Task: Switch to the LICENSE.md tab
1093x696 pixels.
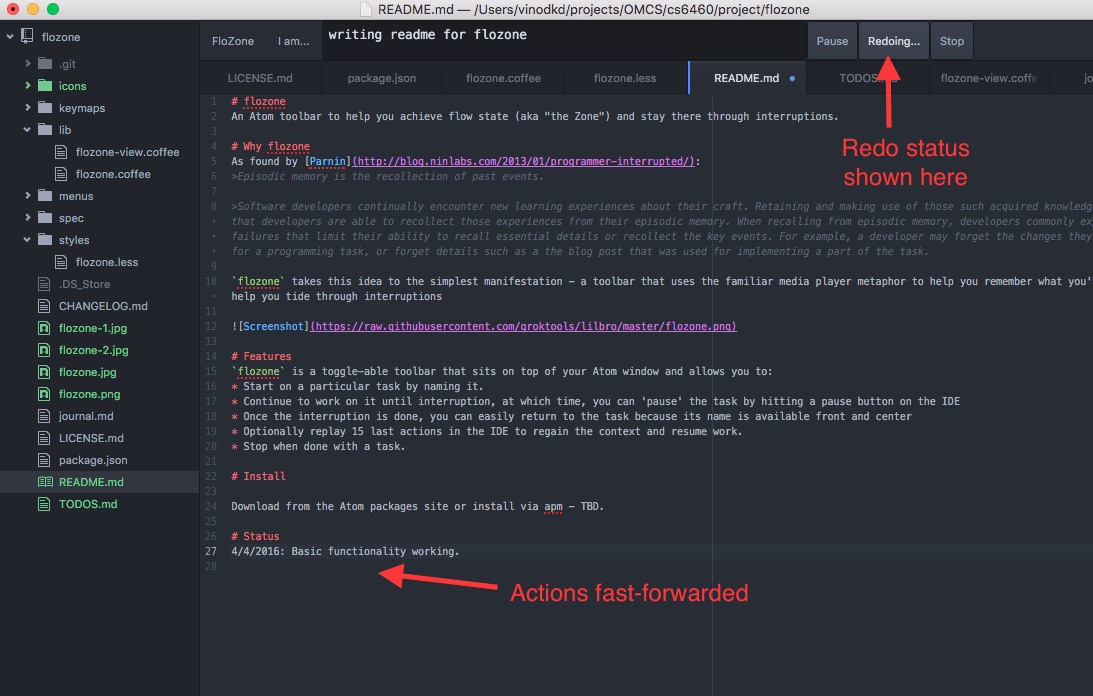Action: 260,78
